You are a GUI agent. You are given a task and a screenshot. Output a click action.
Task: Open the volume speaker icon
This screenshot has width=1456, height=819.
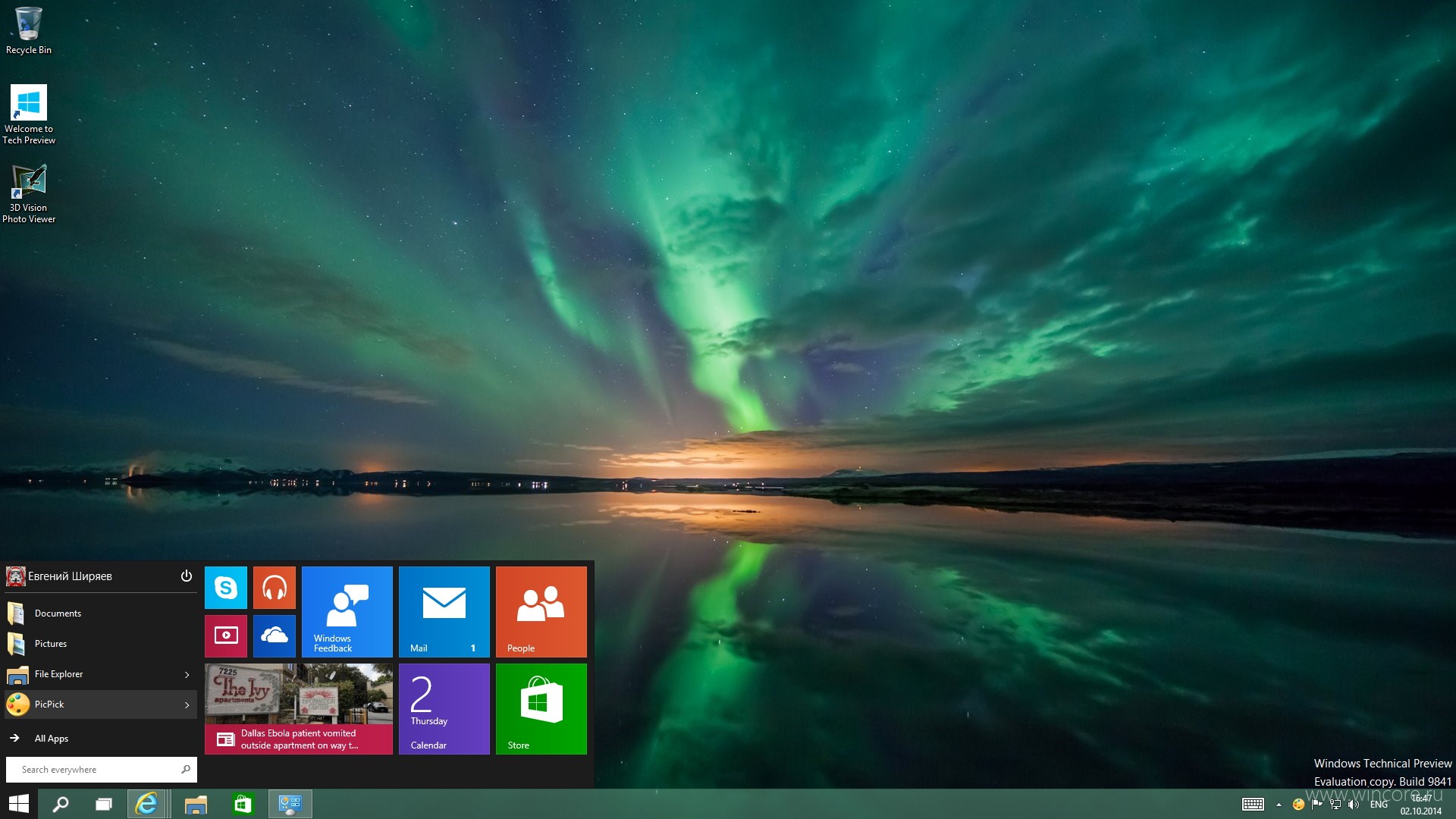point(1354,805)
